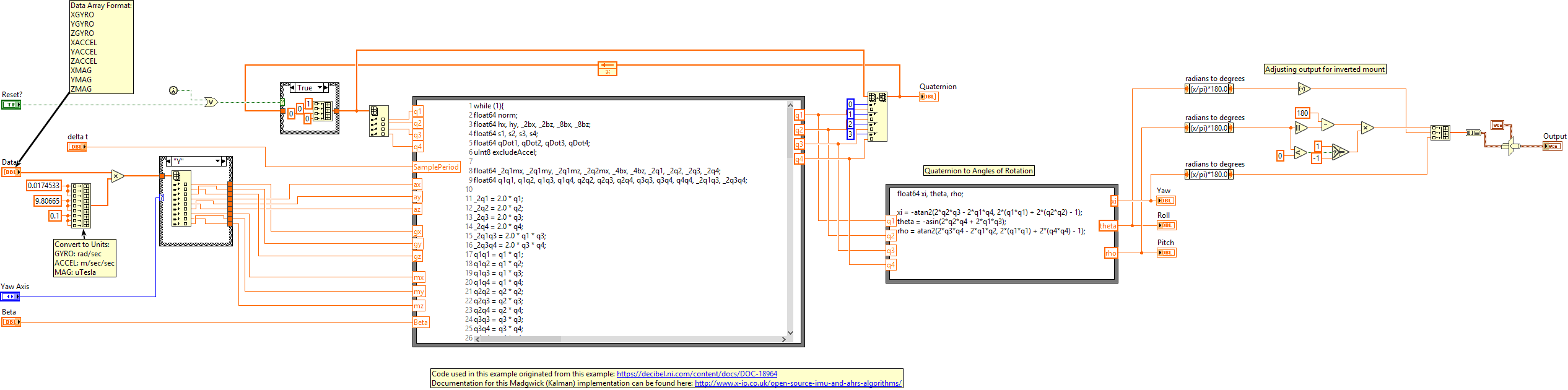Select the Roll DBL indicator
The height and width of the screenshot is (390, 1568).
pos(1166,225)
